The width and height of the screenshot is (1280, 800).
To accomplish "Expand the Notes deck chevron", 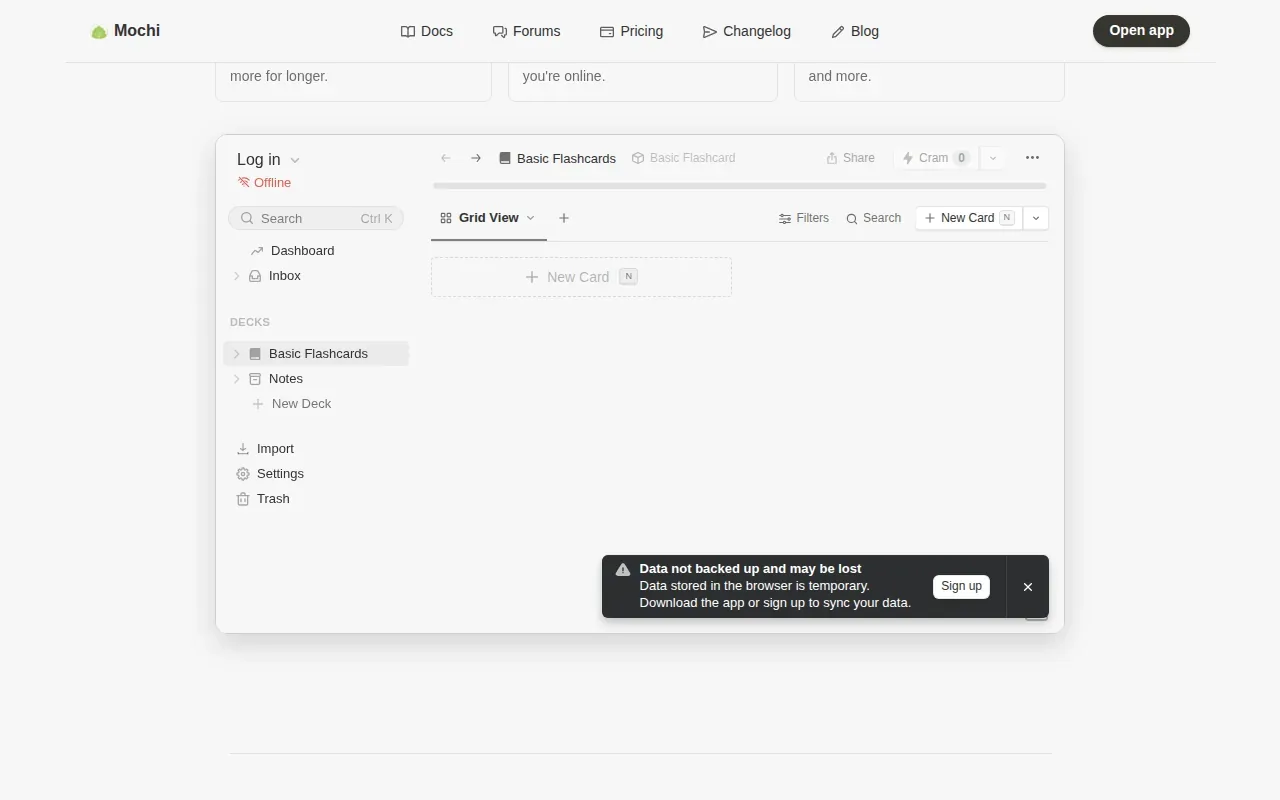I will click(x=237, y=379).
